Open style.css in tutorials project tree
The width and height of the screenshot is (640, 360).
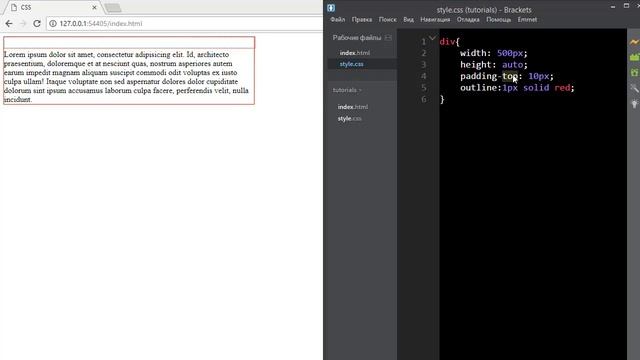coord(349,118)
